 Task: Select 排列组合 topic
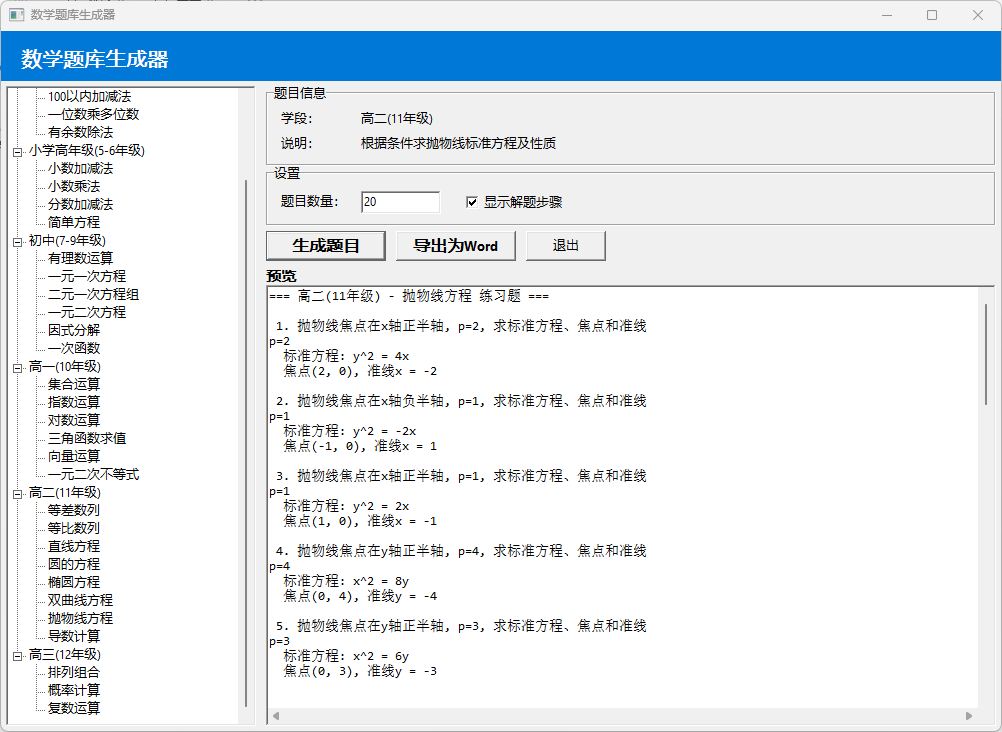click(x=74, y=672)
